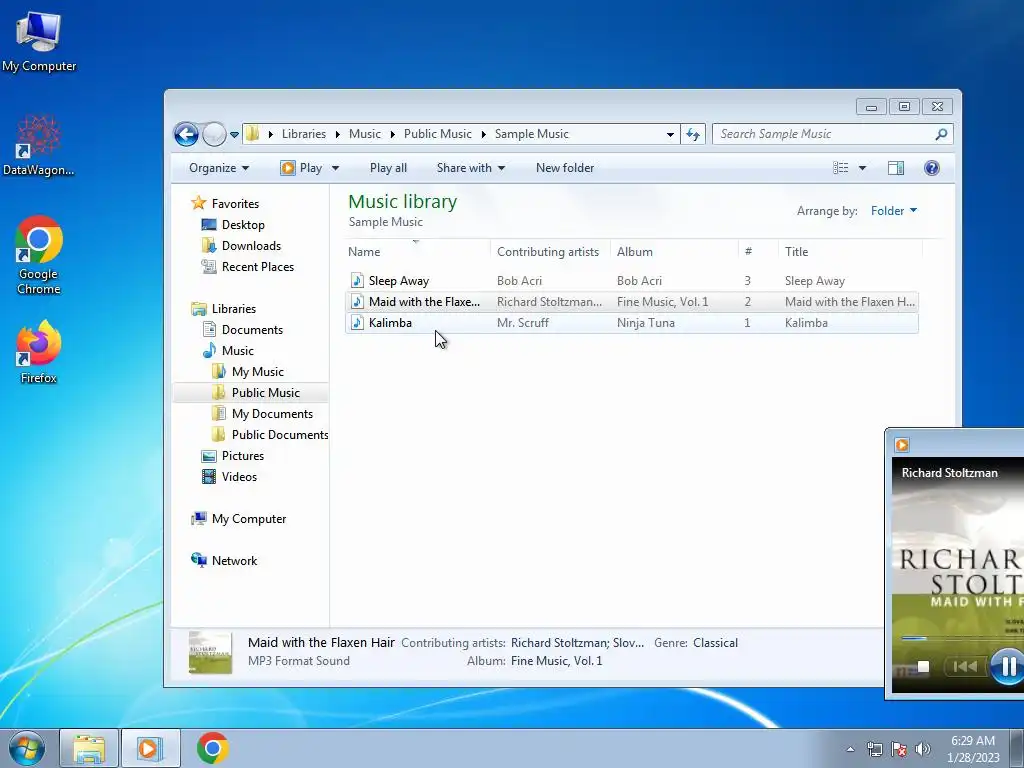Select the Kalimba file icon
This screenshot has height=768, width=1024.
pos(357,323)
